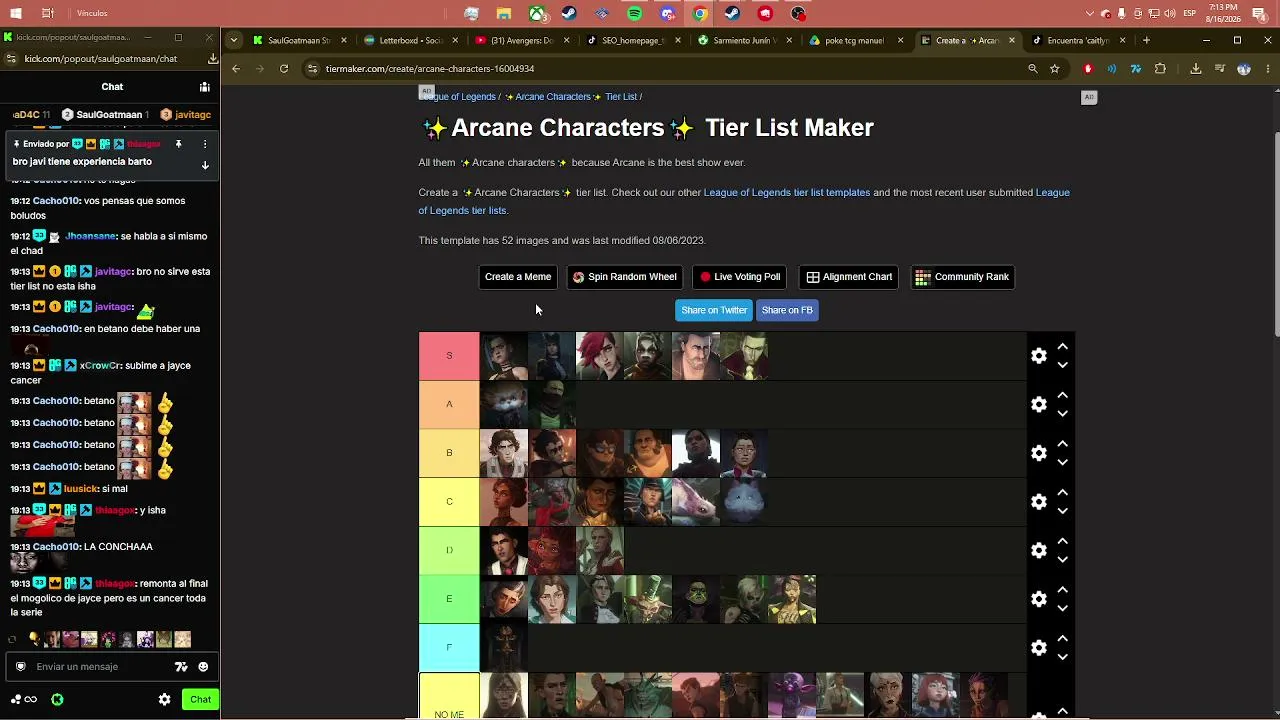The width and height of the screenshot is (1280, 720).
Task: Pick the only character thumbnail in F tier
Action: 504,648
